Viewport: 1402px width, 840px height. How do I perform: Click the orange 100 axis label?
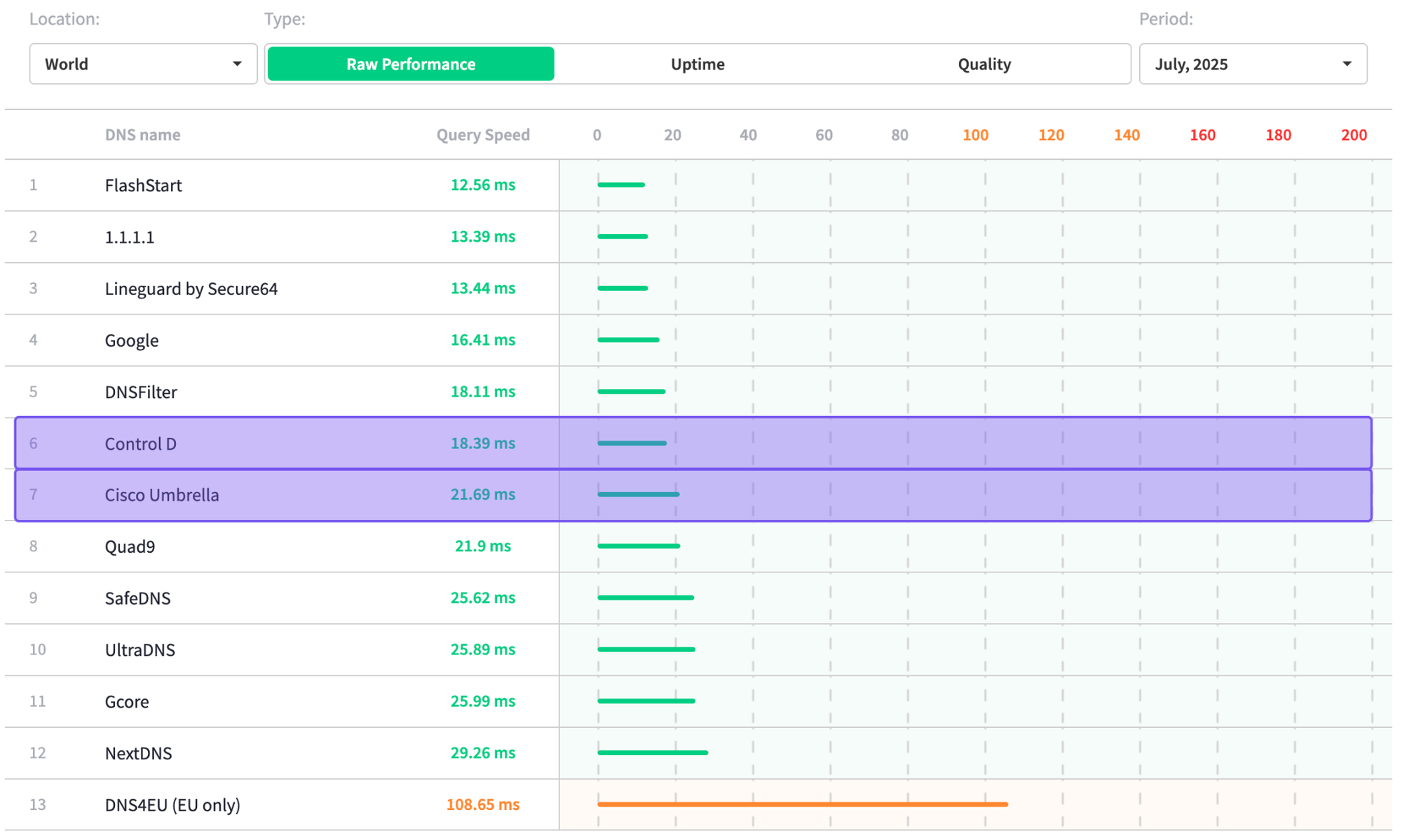975,135
